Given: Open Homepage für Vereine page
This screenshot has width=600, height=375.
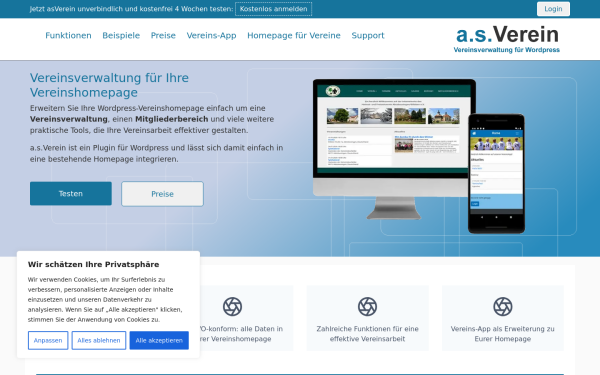Looking at the screenshot, I should point(293,36).
